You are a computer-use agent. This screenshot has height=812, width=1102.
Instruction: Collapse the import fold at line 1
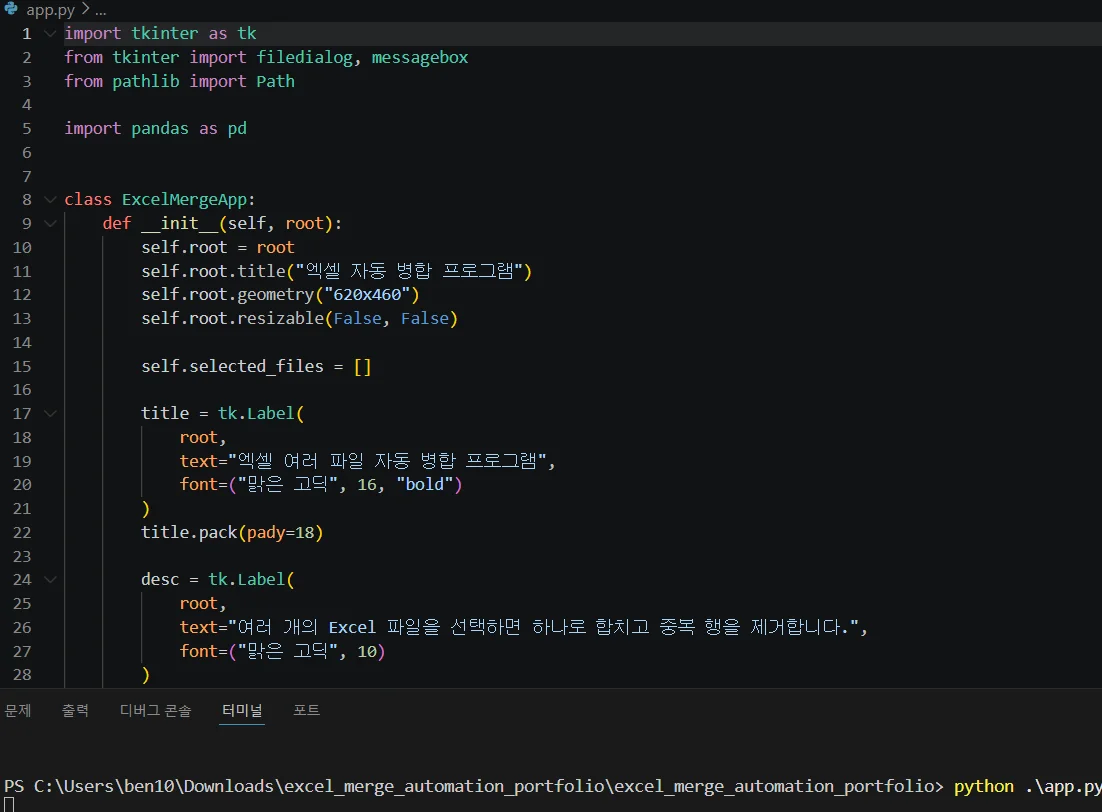click(x=50, y=33)
